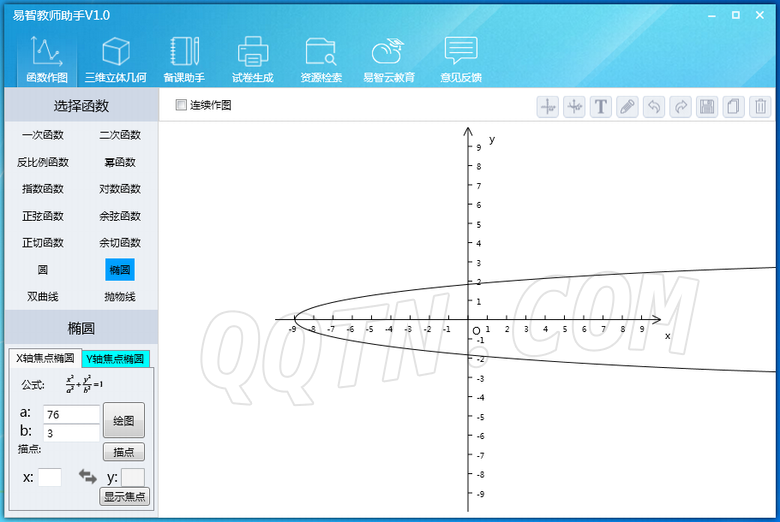Image resolution: width=780 pixels, height=522 pixels.
Task: Select 双曲线 hyperbola from function list
Action: tap(43, 296)
